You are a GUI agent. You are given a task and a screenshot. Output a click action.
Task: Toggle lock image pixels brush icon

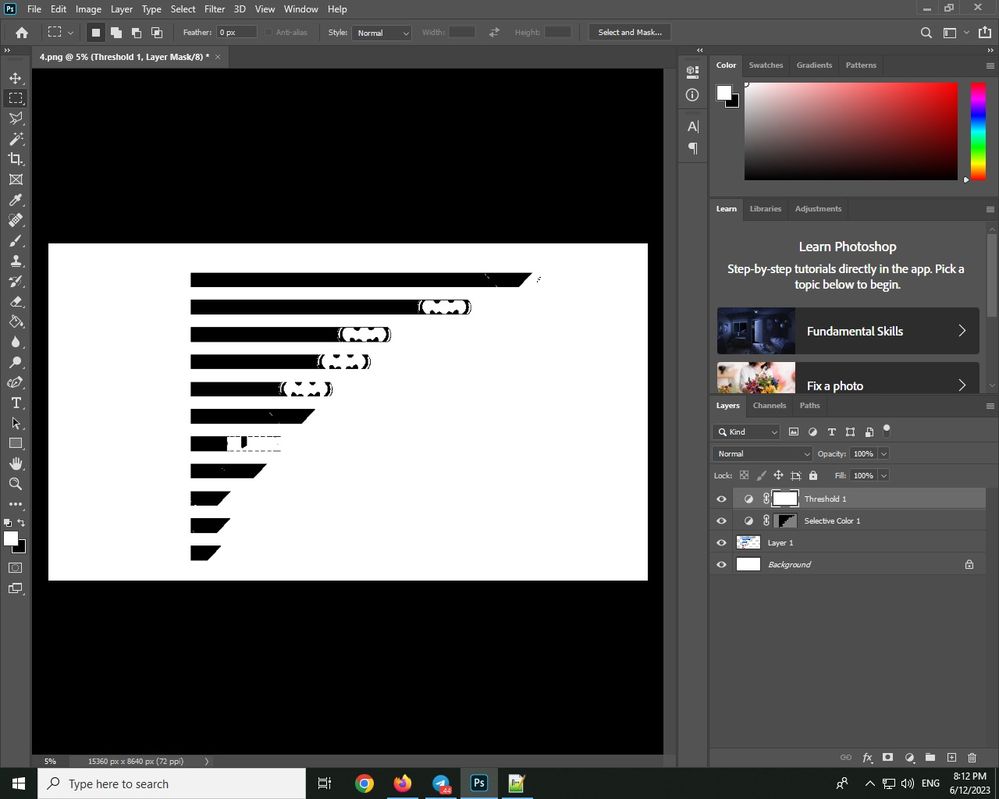(761, 475)
